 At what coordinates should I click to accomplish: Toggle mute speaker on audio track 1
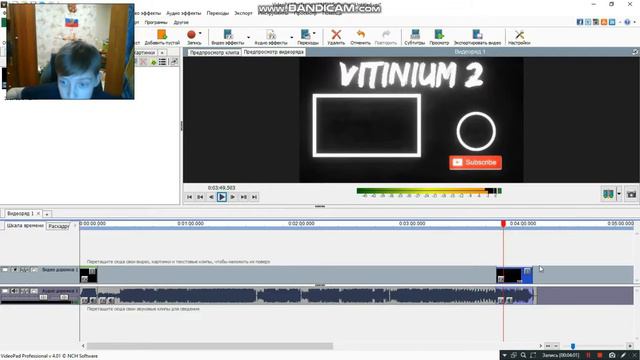click(15, 291)
